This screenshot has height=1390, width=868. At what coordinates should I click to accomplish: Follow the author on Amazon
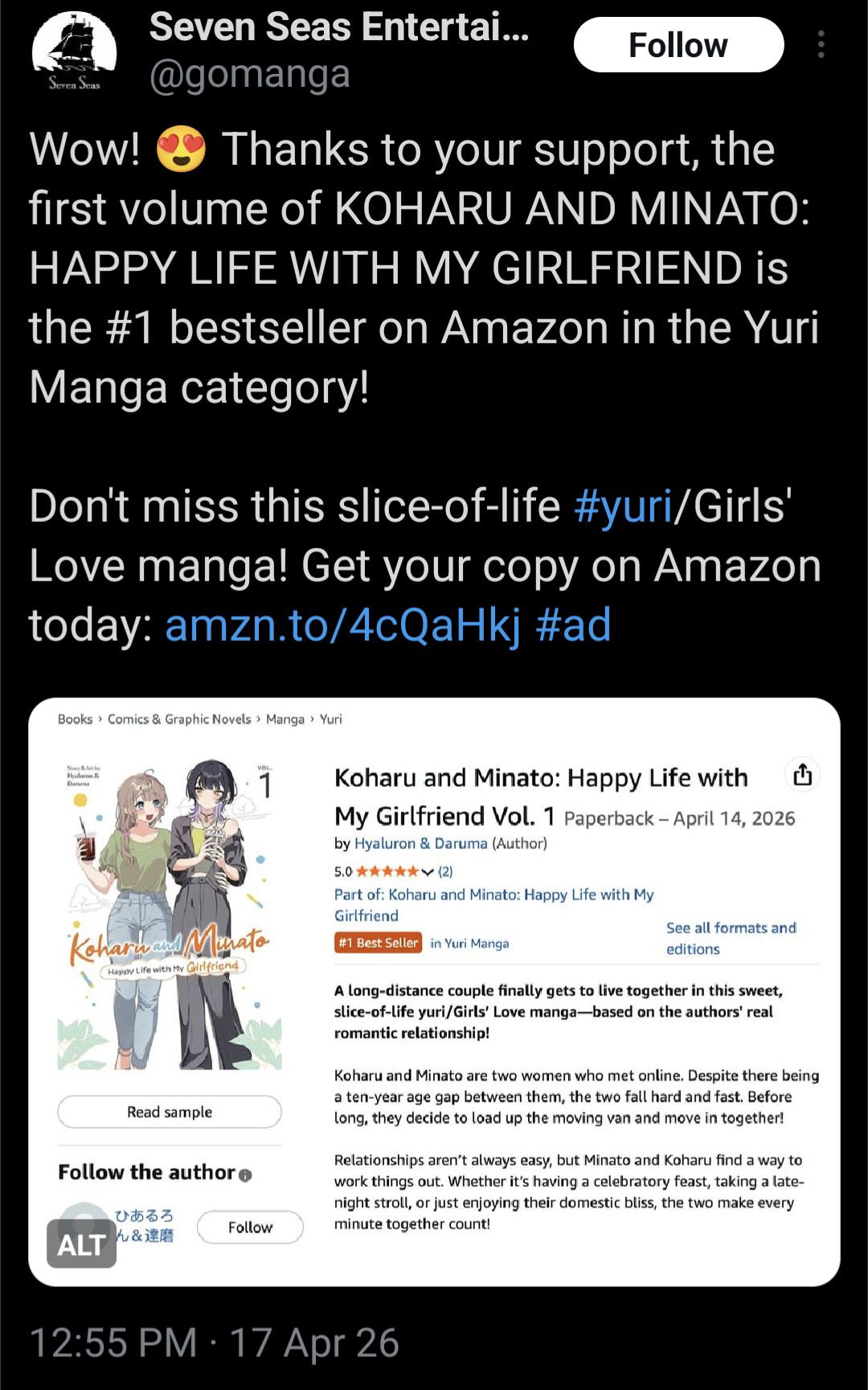tap(250, 1227)
